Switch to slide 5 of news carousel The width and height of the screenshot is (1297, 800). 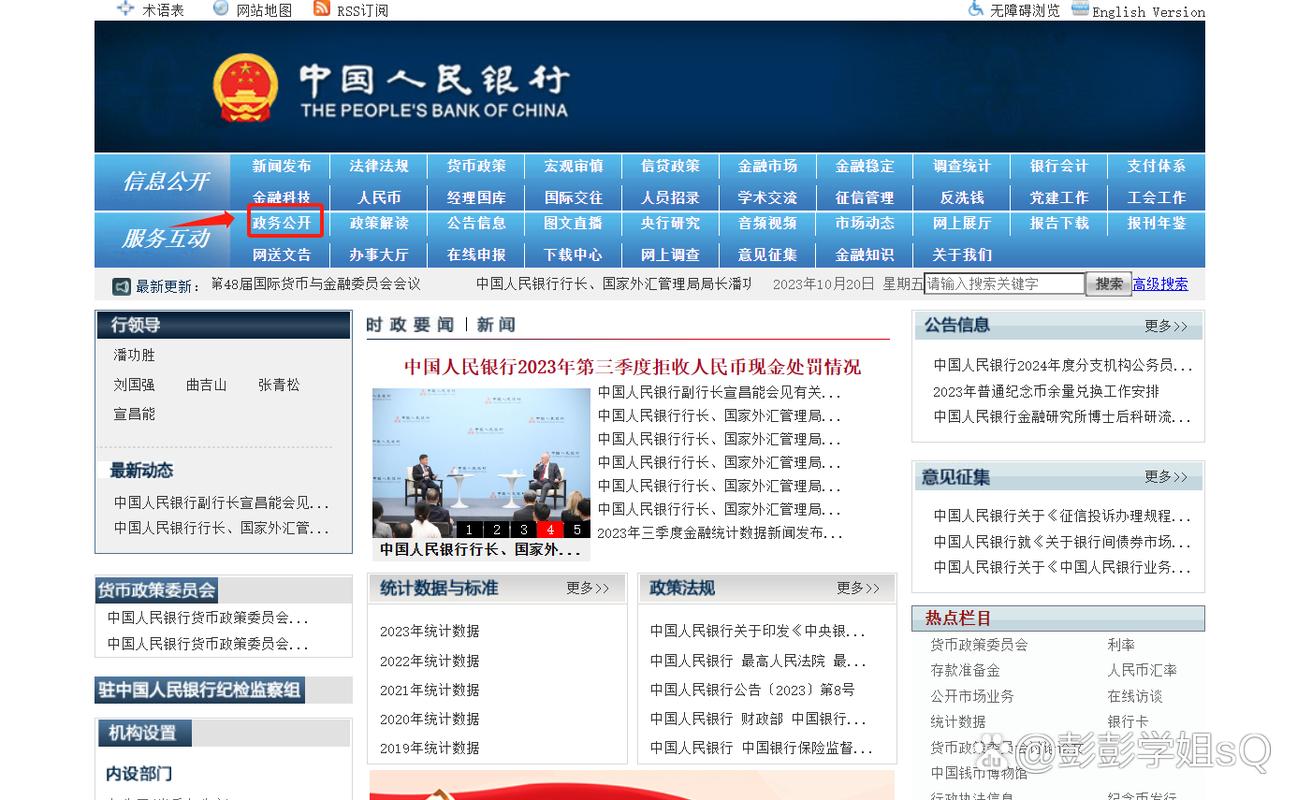coord(576,530)
